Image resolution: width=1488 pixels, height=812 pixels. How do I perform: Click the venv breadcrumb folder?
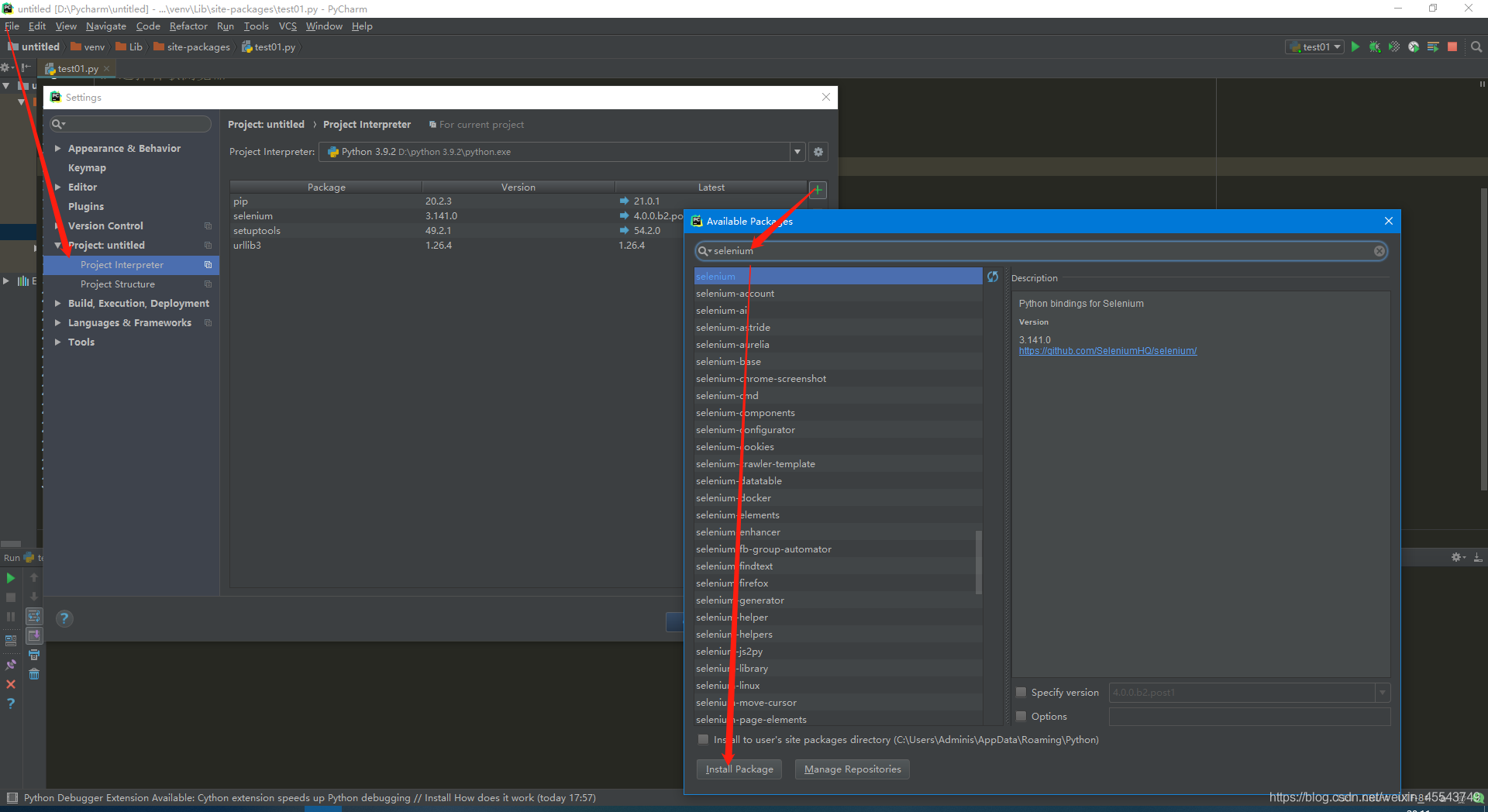88,47
